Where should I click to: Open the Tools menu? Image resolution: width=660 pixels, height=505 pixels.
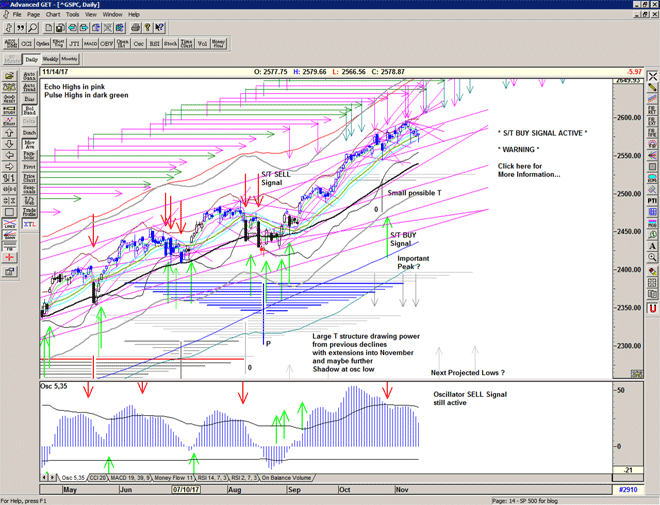pyautogui.click(x=73, y=15)
